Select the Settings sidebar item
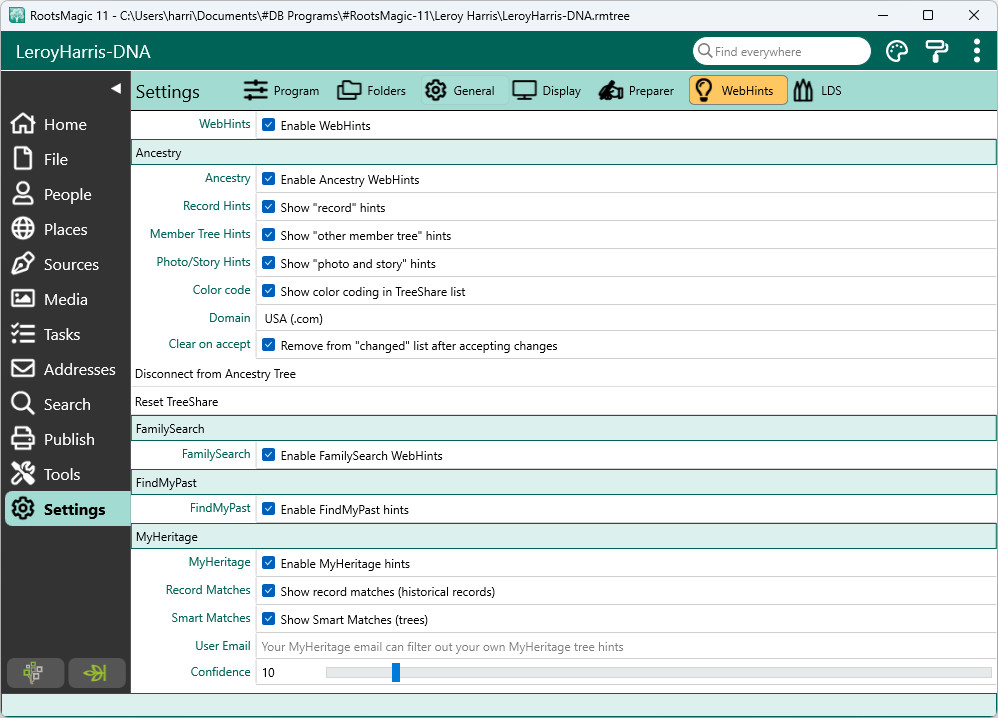The width and height of the screenshot is (998, 718). coord(67,509)
